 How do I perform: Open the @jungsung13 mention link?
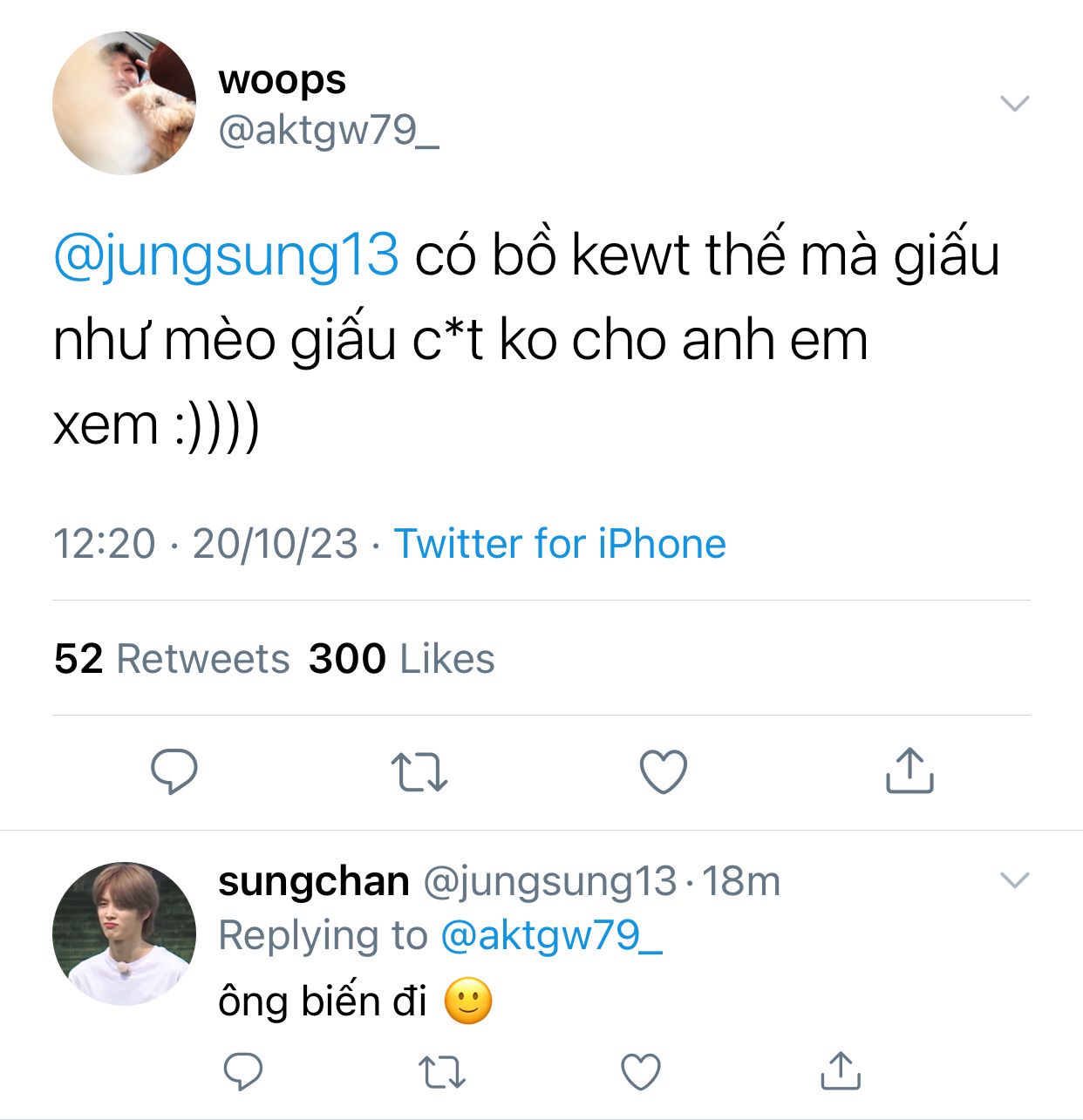227,255
